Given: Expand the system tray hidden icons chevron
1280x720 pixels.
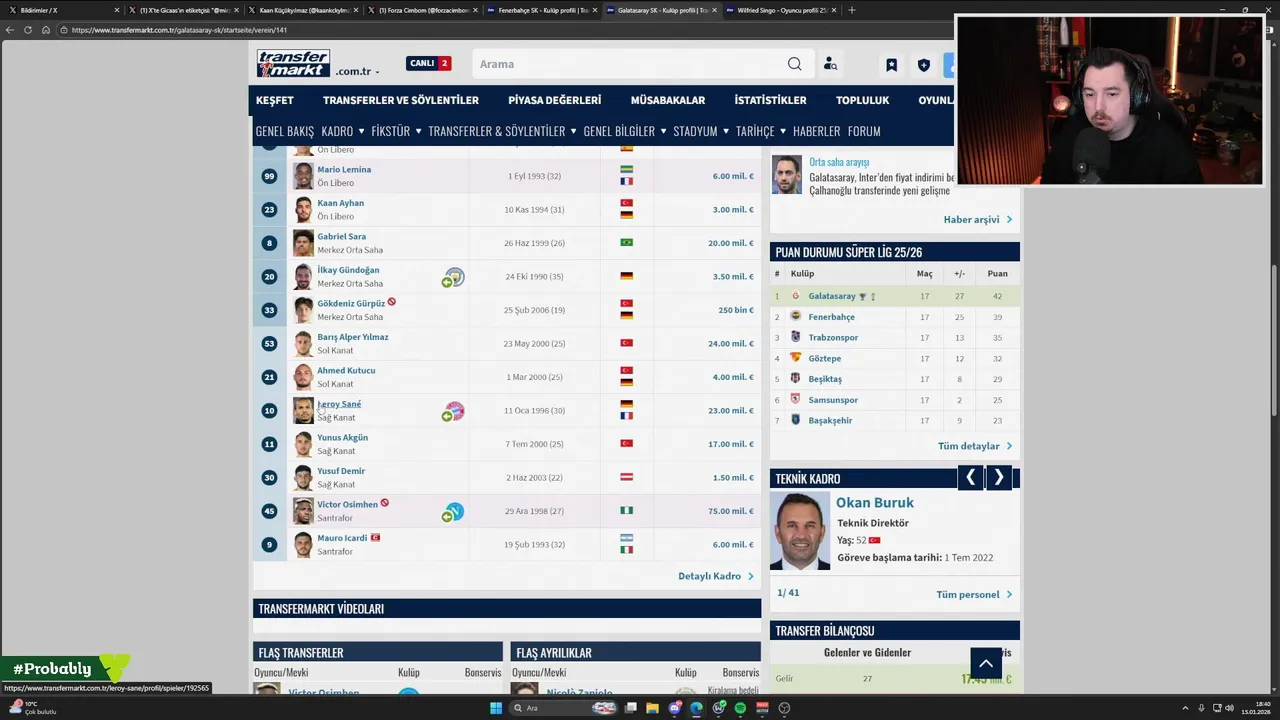Looking at the screenshot, I should (x=1185, y=708).
